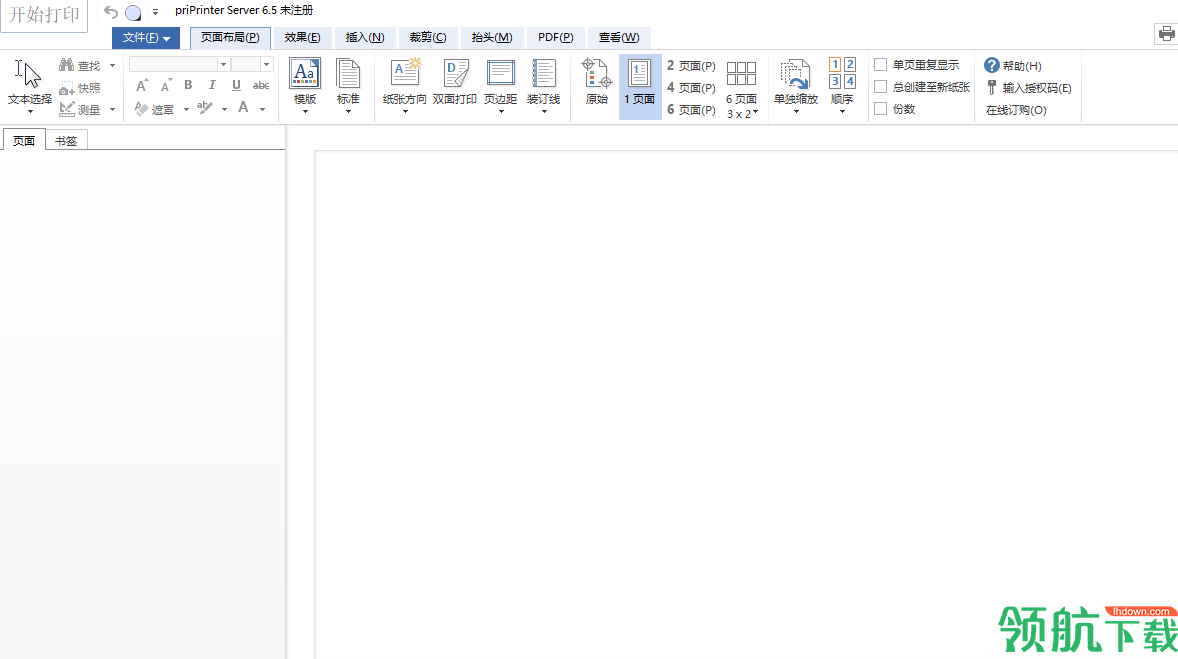This screenshot has width=1178, height=659.
Task: Choose 6 页面(P) layout
Action: pyautogui.click(x=691, y=110)
